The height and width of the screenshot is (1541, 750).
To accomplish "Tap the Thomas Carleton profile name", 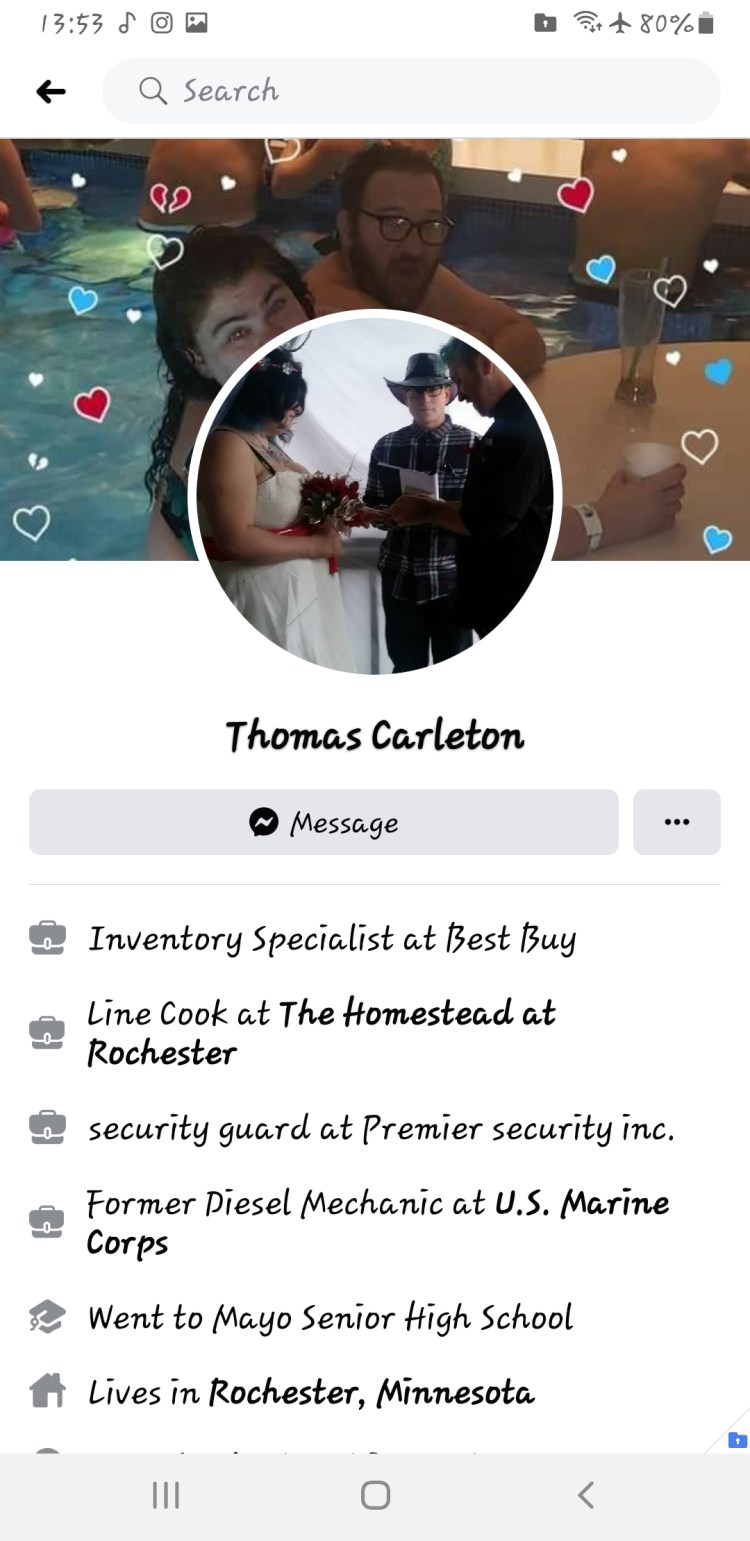I will coord(375,736).
